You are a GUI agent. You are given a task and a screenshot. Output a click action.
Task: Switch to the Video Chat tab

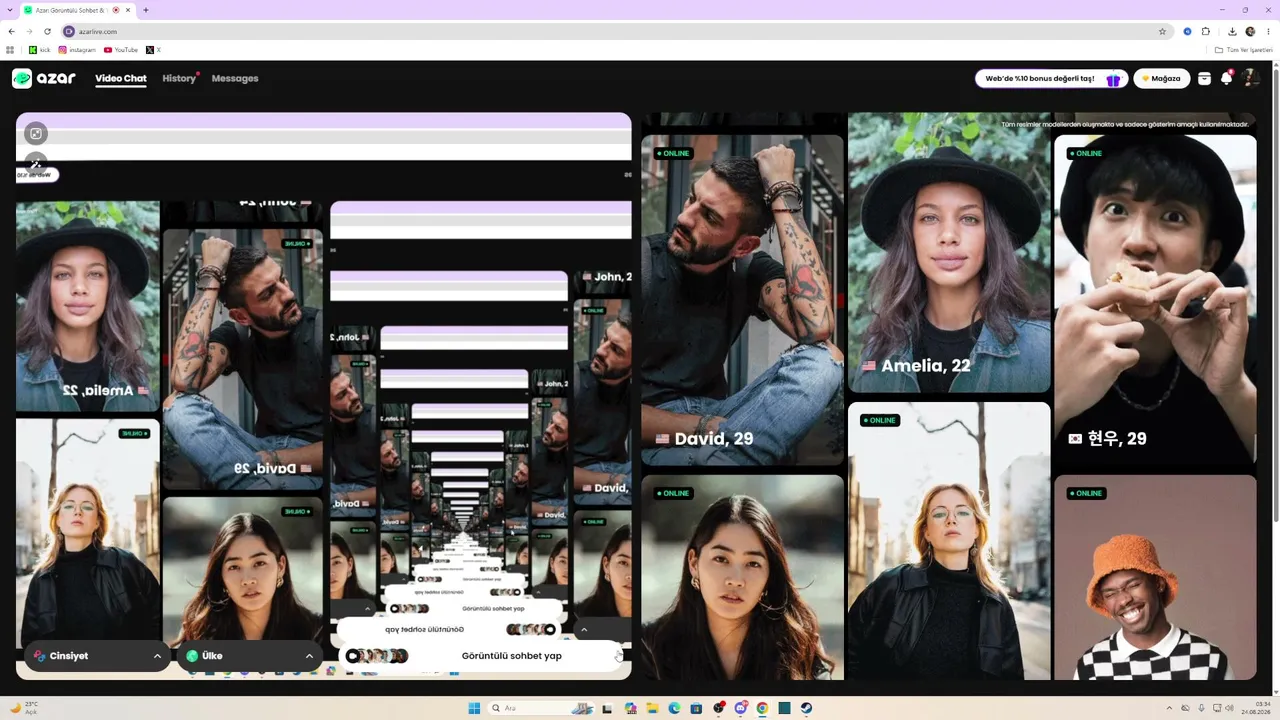click(x=121, y=78)
